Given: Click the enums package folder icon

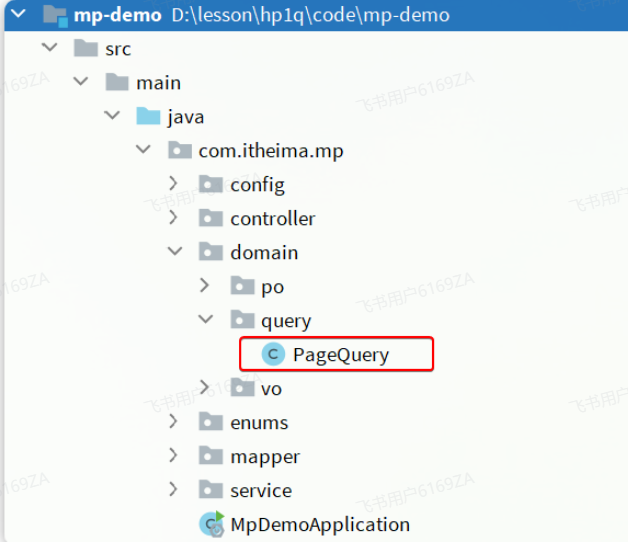Looking at the screenshot, I should pos(211,423).
